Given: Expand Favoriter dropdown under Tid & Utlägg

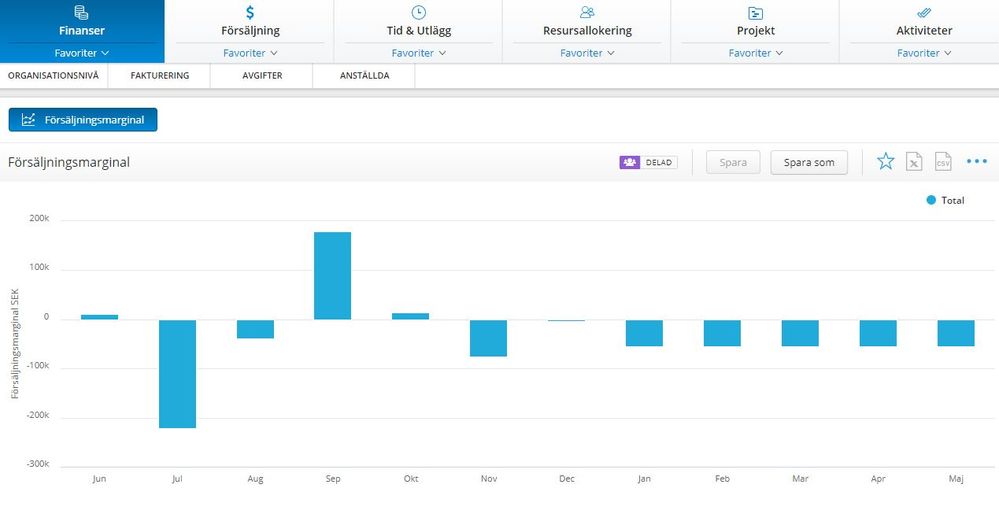Looking at the screenshot, I should (419, 53).
